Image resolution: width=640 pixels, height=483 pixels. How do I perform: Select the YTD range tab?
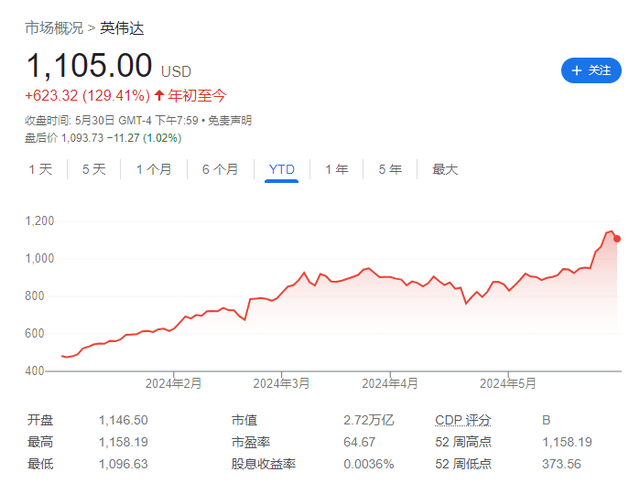[x=282, y=169]
